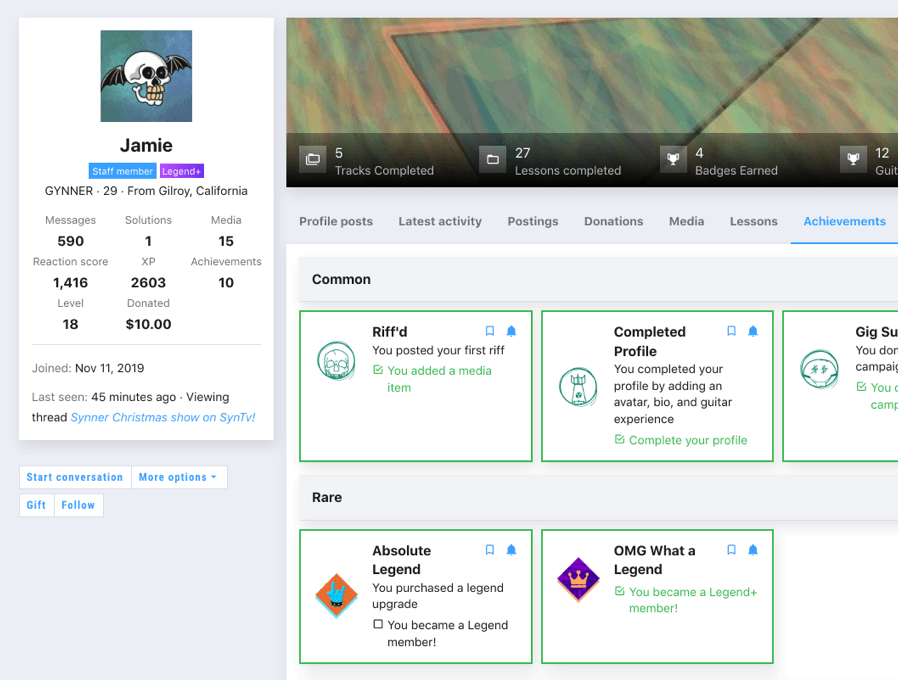Select the Riff'd achievement badge icon
Viewport: 906px width, 680px height.
click(336, 362)
